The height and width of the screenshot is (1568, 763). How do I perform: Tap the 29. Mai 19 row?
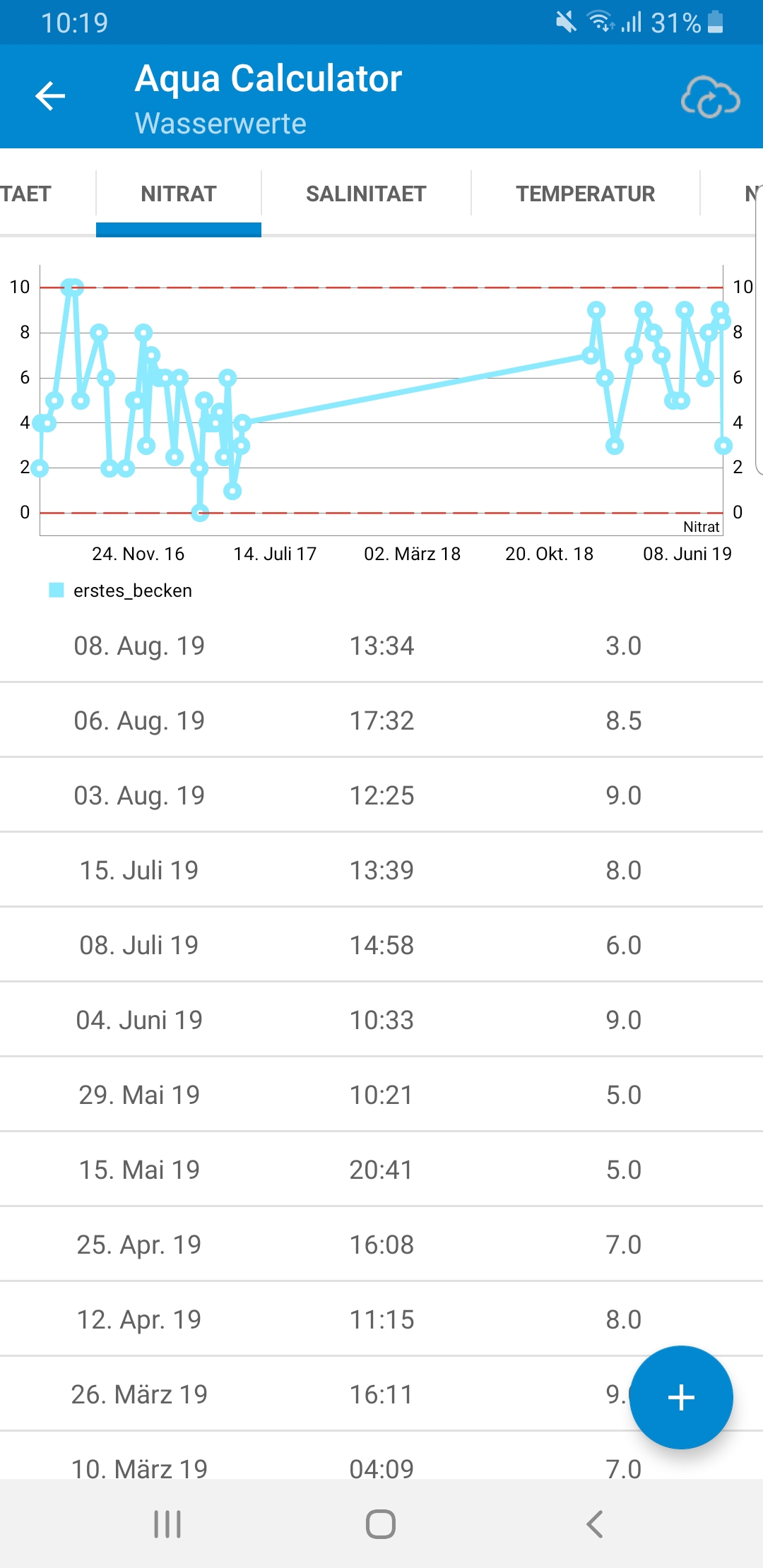[381, 1095]
